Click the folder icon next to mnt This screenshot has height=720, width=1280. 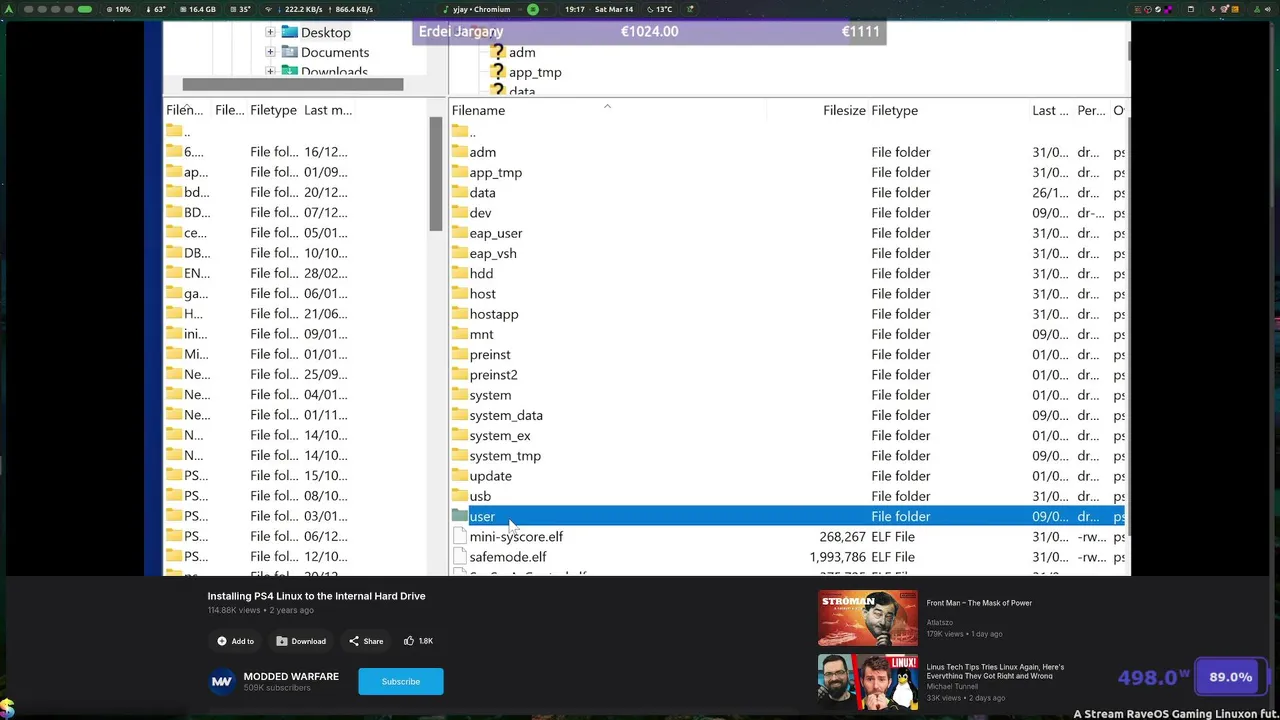coord(460,334)
